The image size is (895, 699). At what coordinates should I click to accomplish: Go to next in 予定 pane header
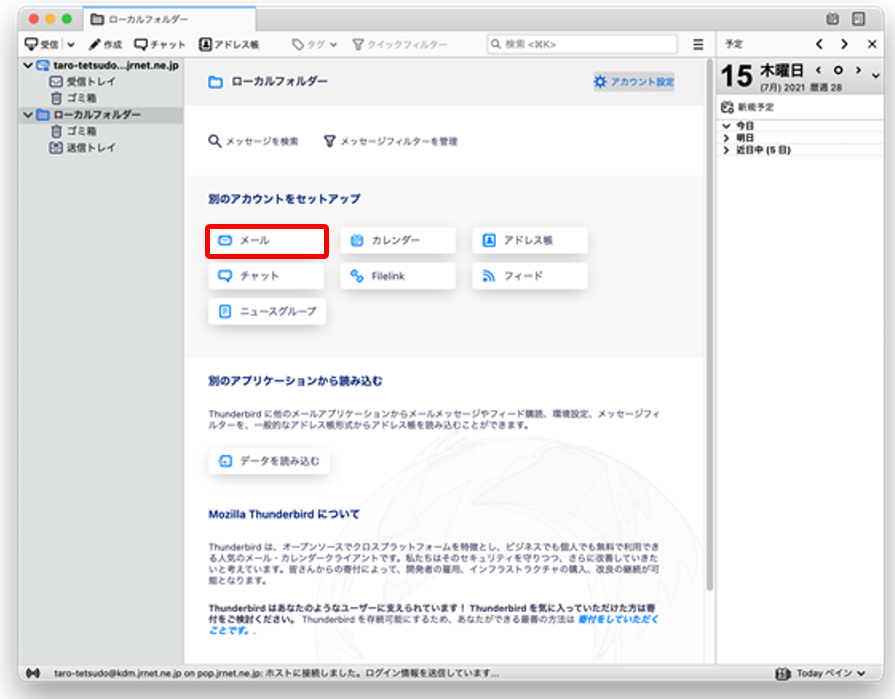[844, 44]
